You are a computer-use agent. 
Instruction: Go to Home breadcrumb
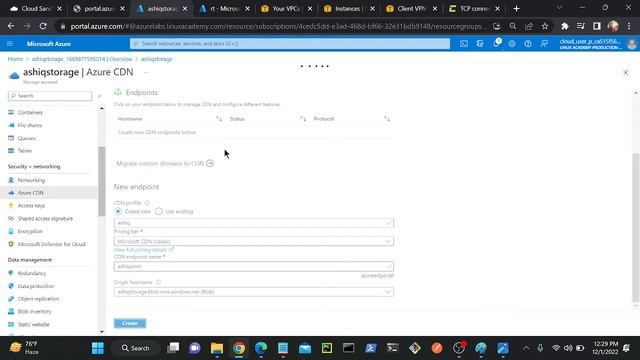(x=15, y=59)
